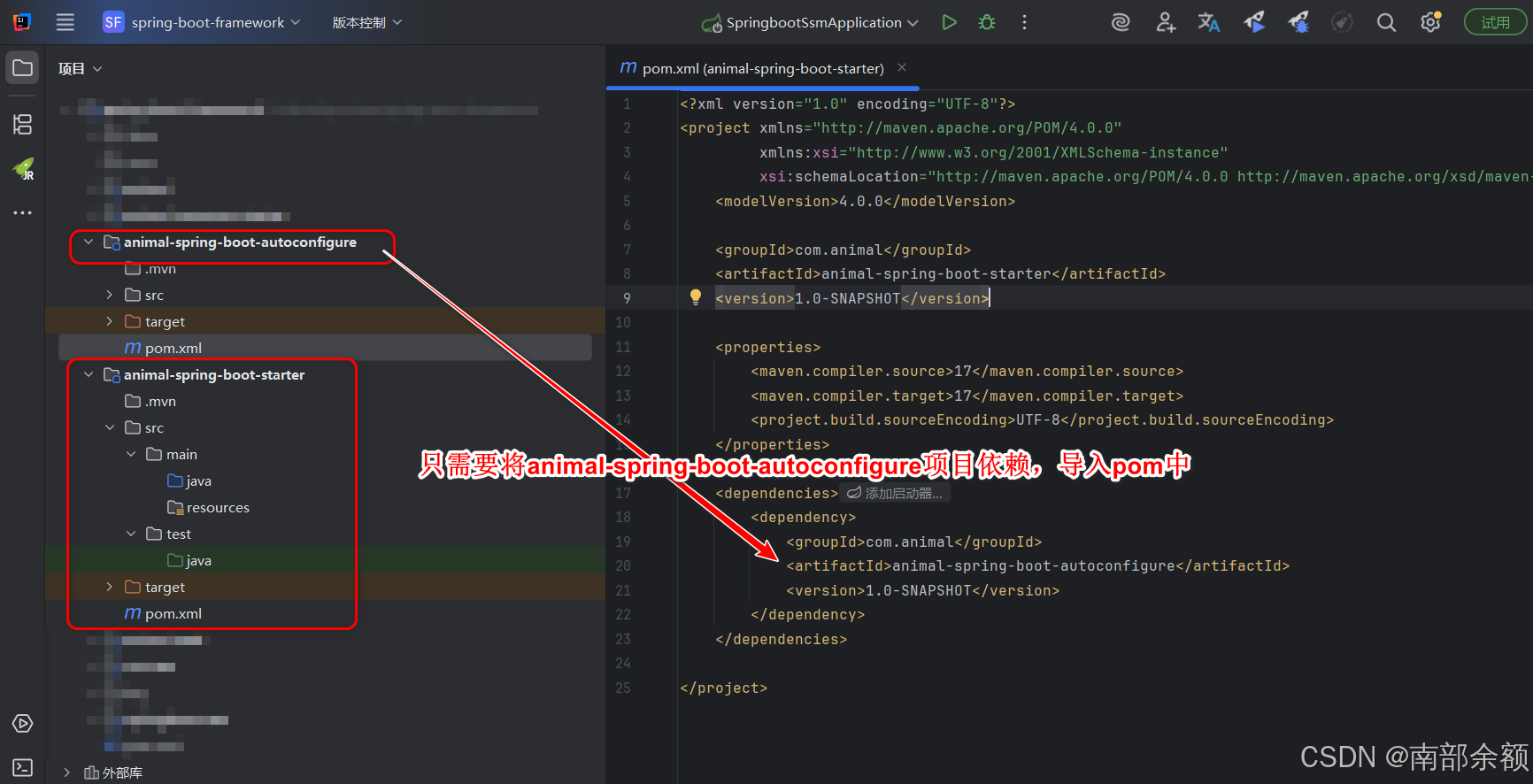This screenshot has width=1533, height=784.
Task: Collapse the test folder
Action: click(x=131, y=534)
